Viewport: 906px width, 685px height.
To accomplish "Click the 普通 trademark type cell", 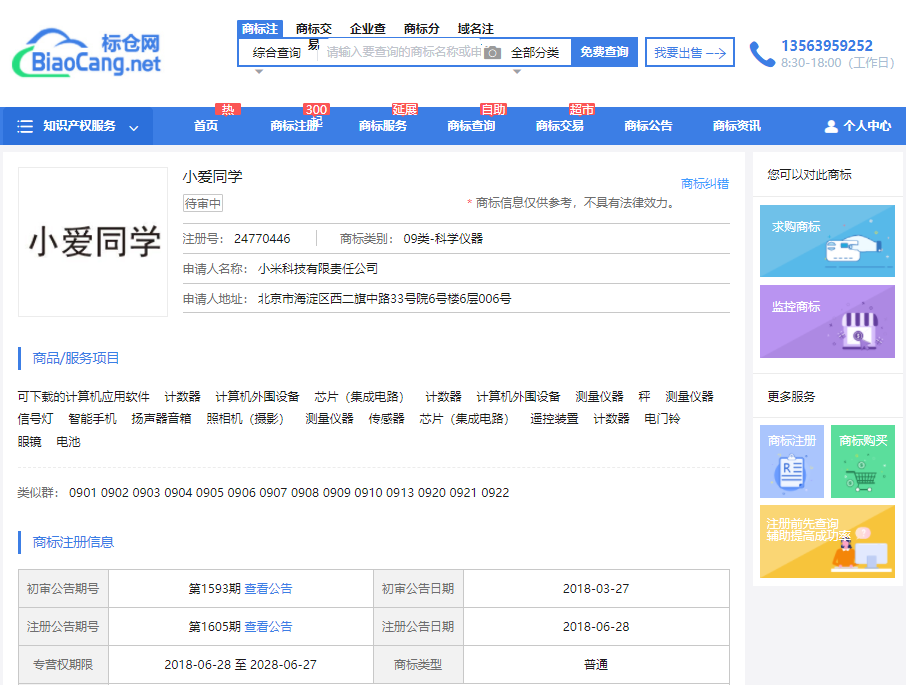I will [596, 665].
